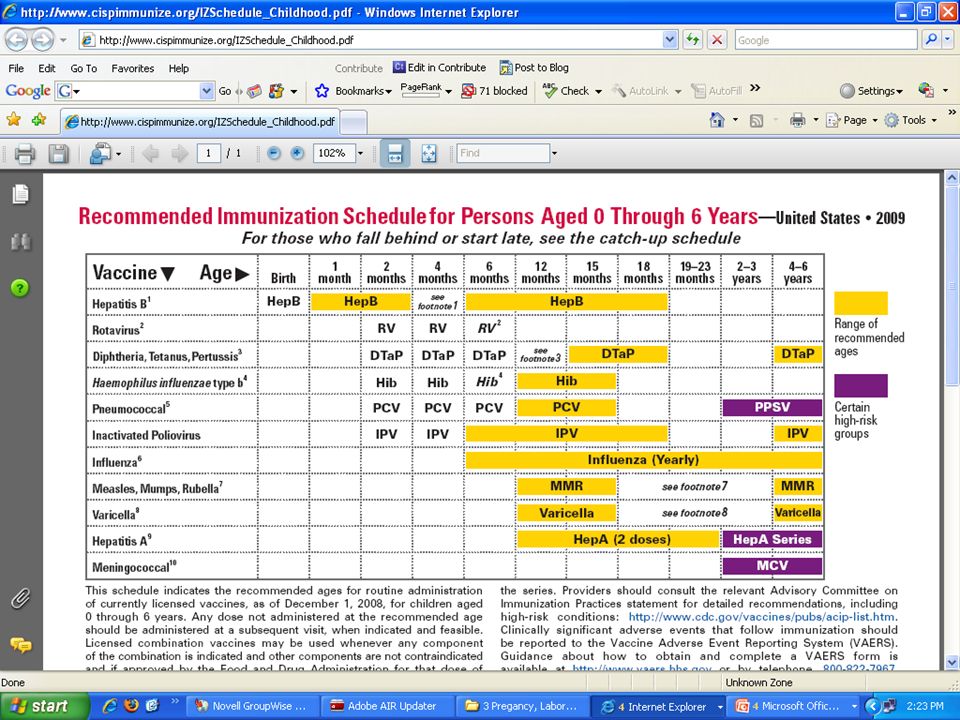Click the browser Back arrow button

tap(17, 40)
